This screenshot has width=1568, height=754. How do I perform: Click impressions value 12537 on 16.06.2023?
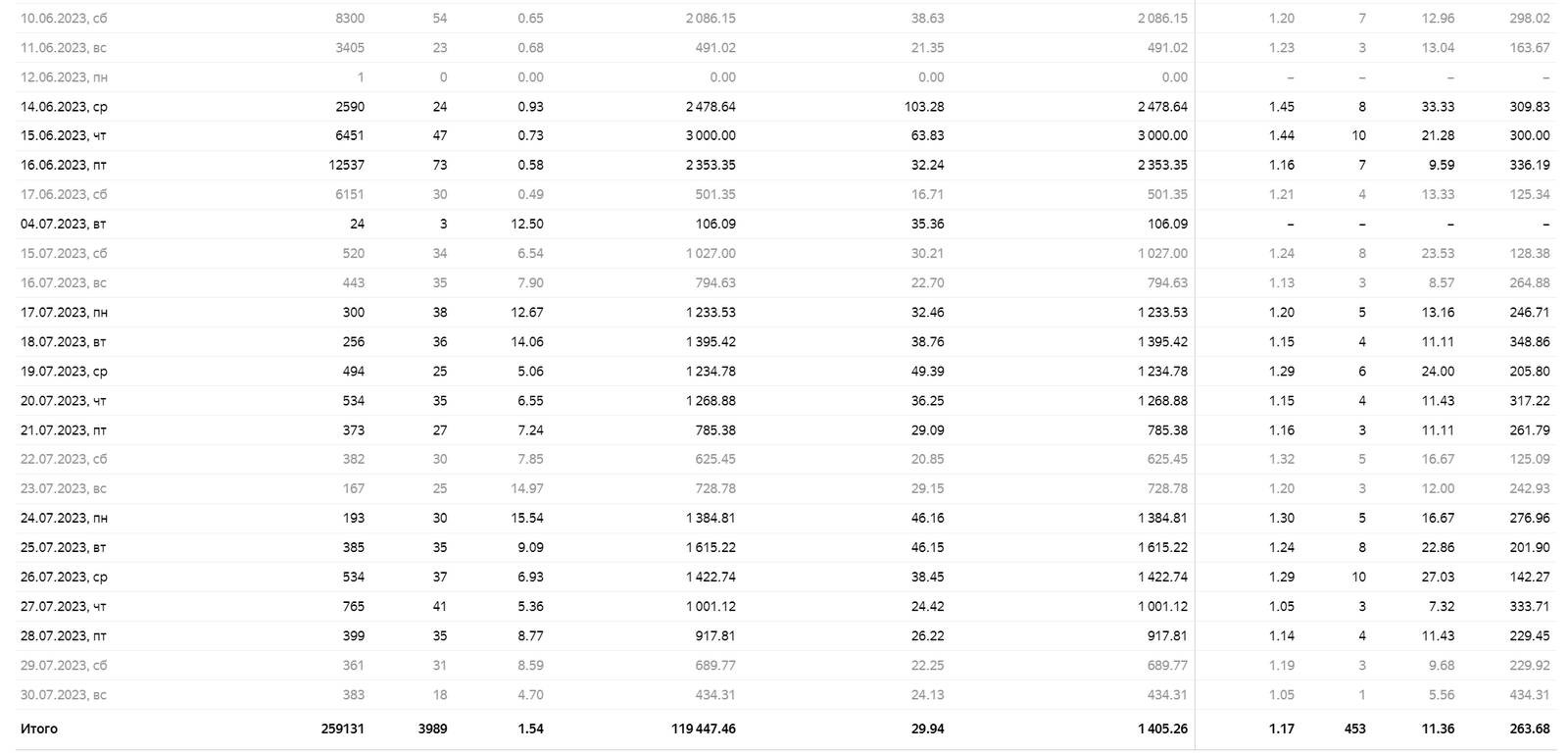point(346,166)
